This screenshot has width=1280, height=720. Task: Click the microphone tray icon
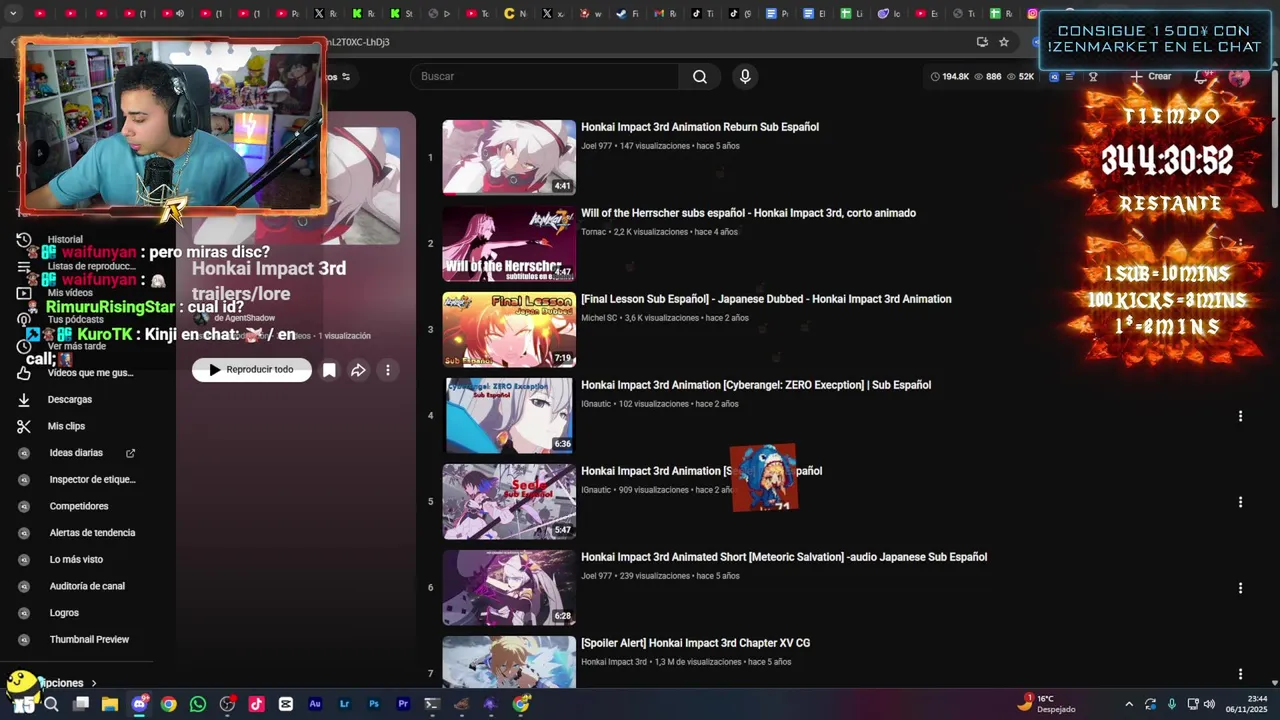[1172, 704]
